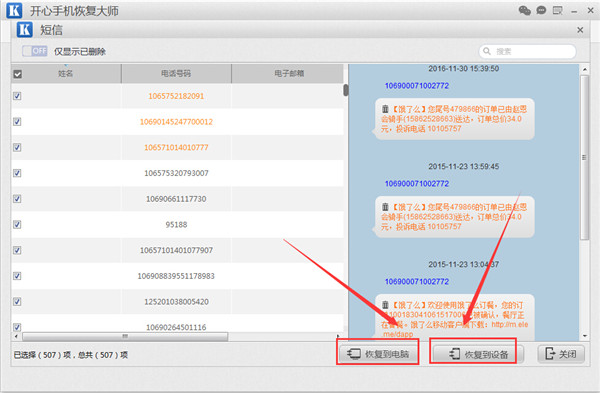Uncheck the select-all header checkbox
The image size is (600, 393).
[18, 74]
